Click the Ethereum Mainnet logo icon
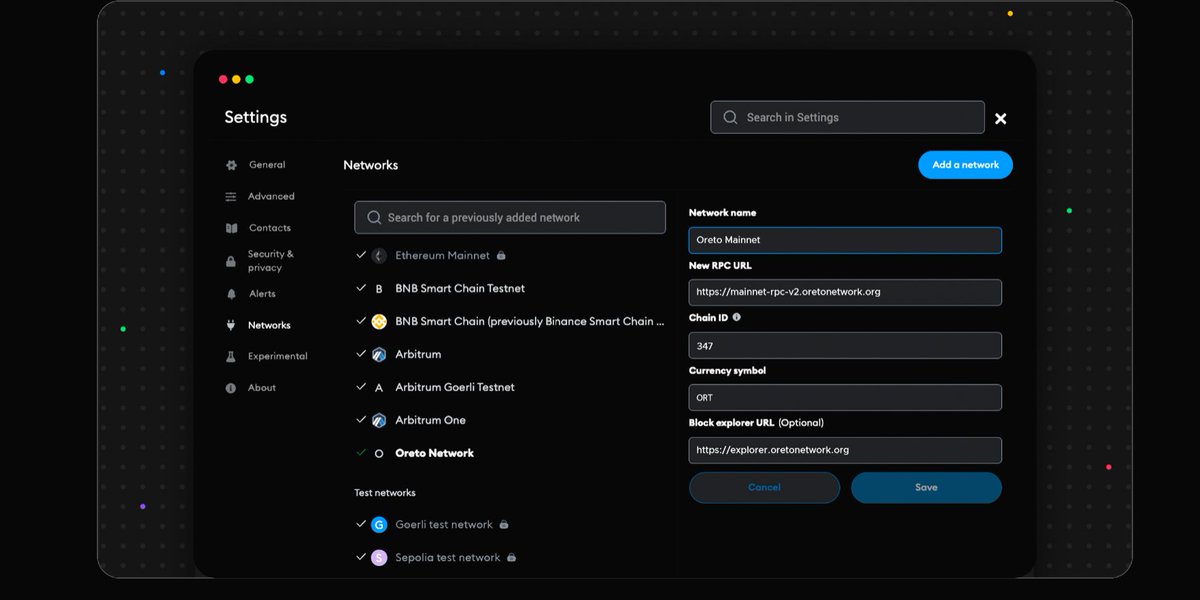The width and height of the screenshot is (1200, 600). 379,256
